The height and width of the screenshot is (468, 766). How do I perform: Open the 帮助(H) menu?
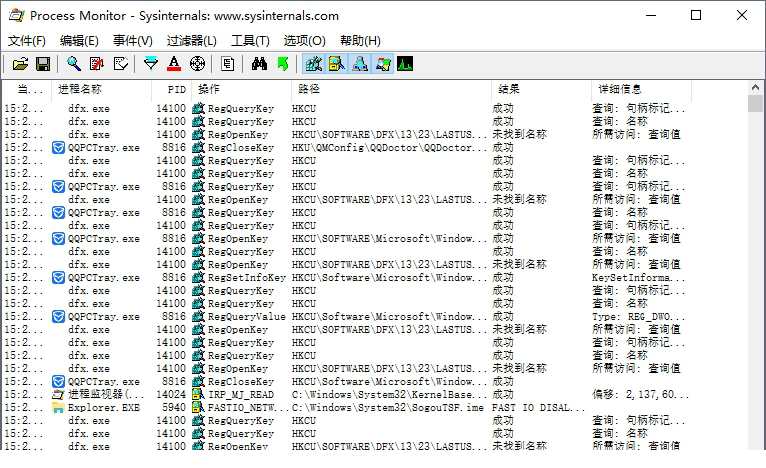tap(360, 41)
